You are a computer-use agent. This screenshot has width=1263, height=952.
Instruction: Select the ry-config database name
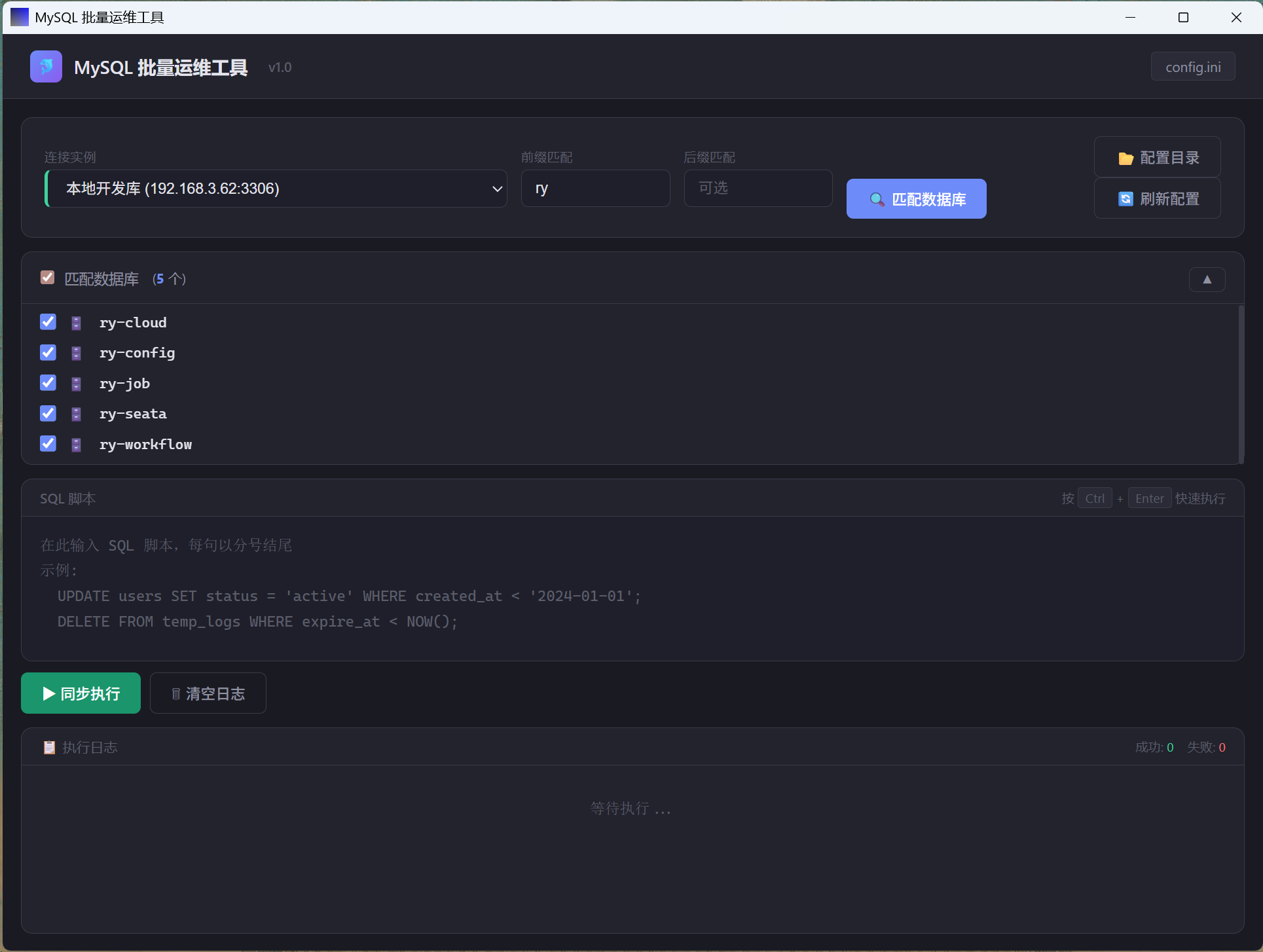pos(137,354)
